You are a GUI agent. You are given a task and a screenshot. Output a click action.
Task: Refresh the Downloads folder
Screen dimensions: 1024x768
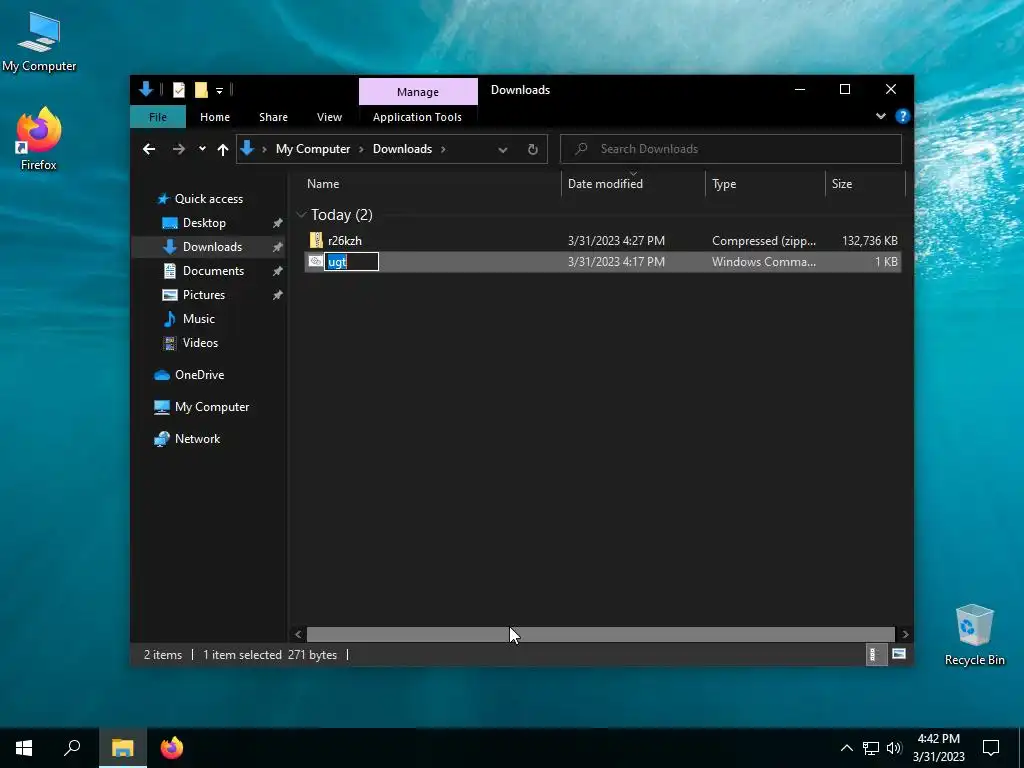tap(533, 150)
